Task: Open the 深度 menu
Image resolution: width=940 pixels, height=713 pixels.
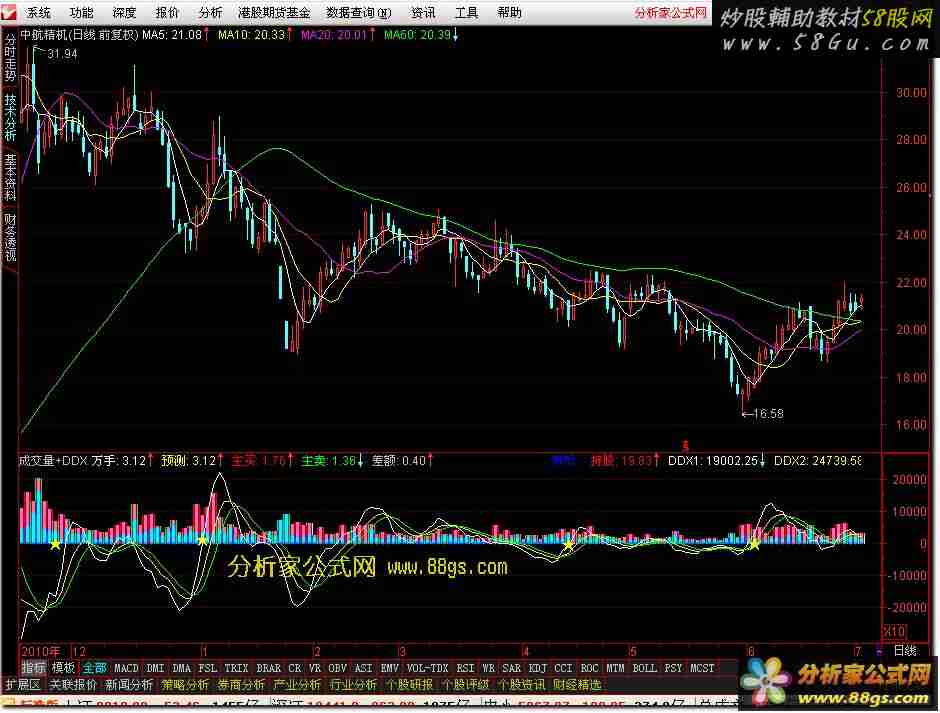Action: (124, 12)
